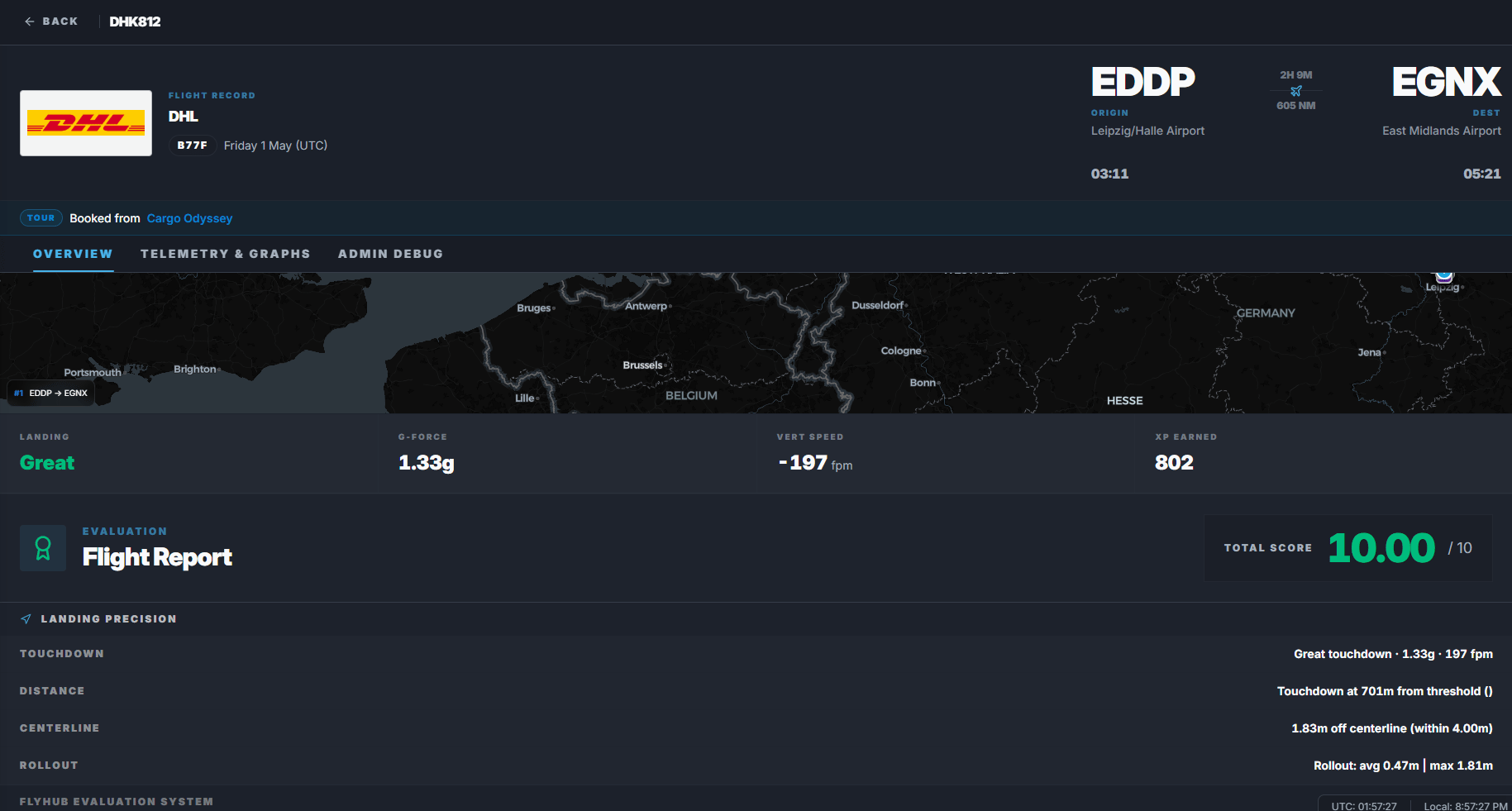Click the 'Great' landing rating
1512x811 pixels.
(47, 463)
